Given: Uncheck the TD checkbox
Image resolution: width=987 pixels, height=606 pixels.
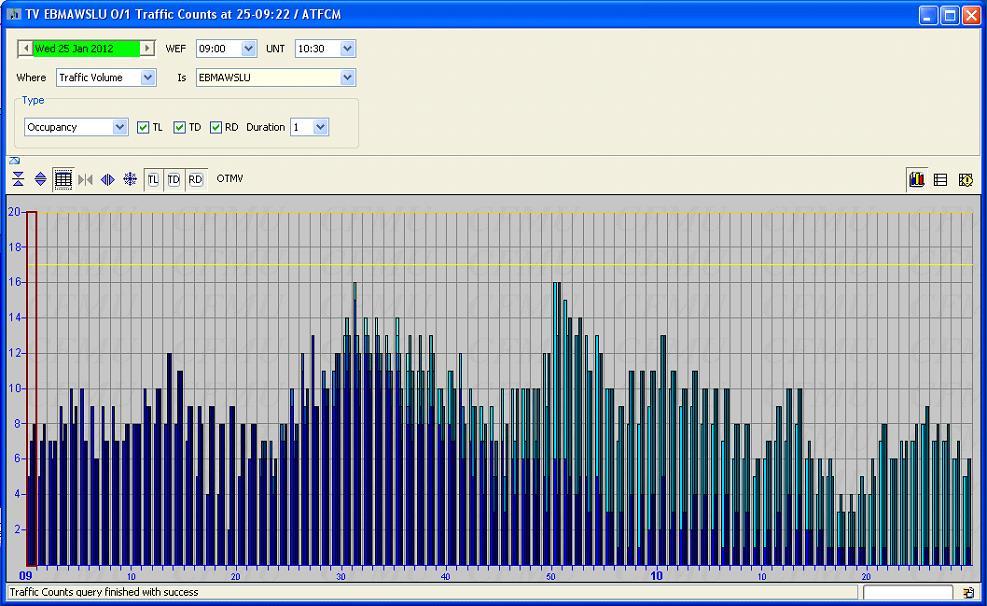Looking at the screenshot, I should coord(179,127).
